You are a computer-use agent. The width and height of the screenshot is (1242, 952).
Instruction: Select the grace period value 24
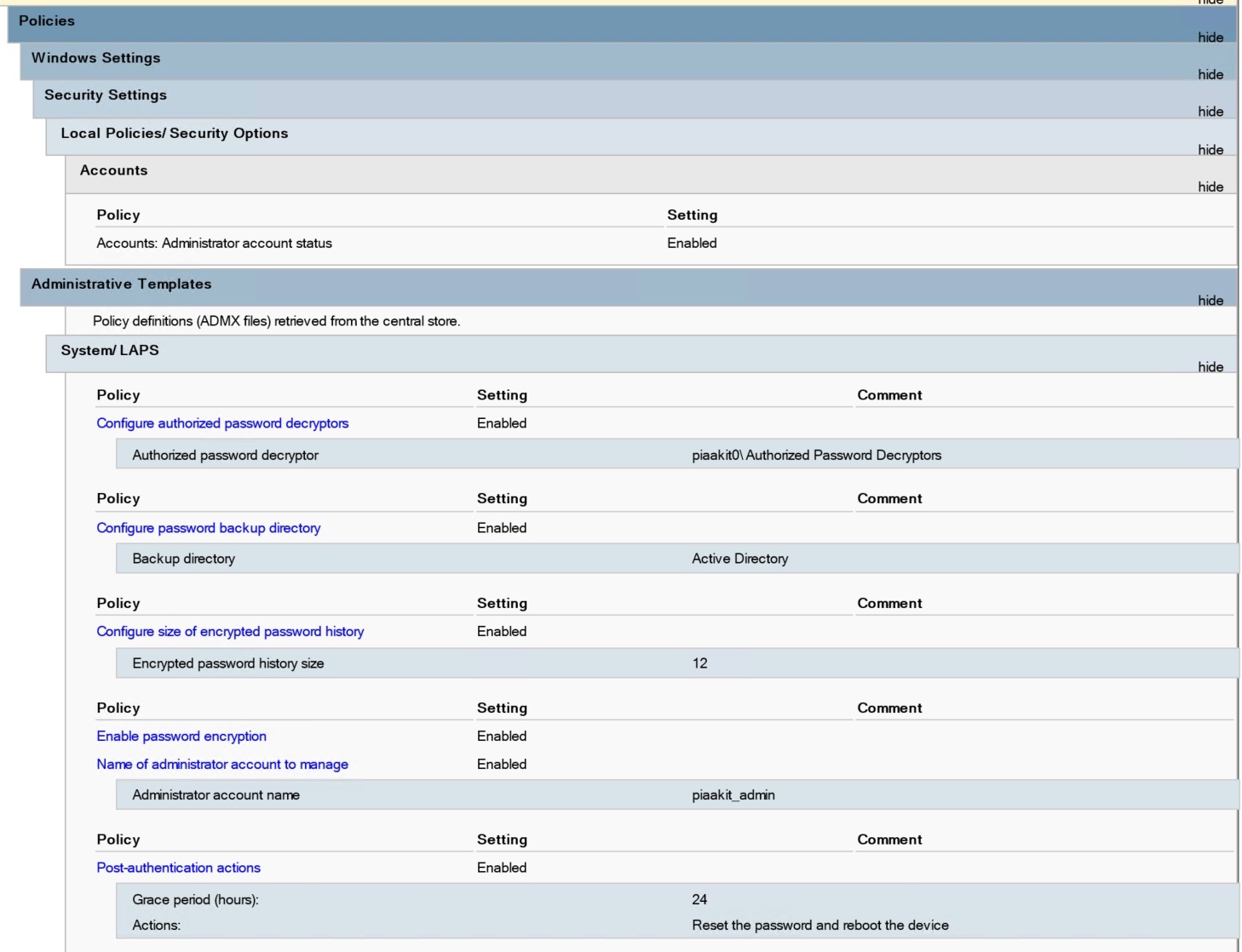click(699, 900)
